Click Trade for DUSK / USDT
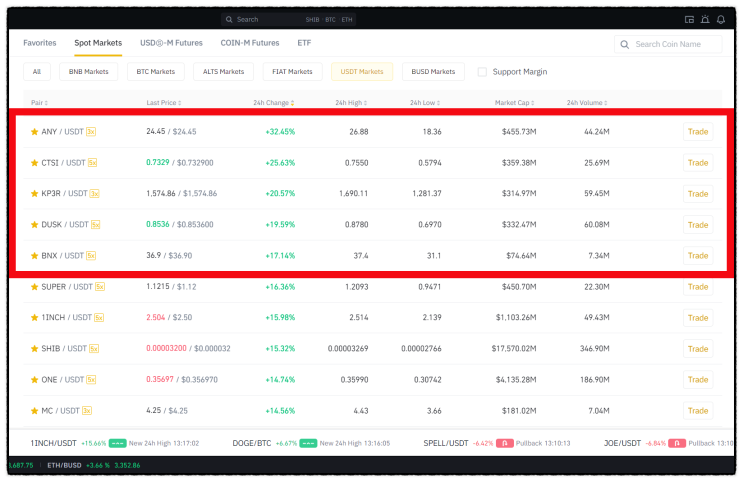Image resolution: width=743 pixels, height=482 pixels. (x=698, y=225)
